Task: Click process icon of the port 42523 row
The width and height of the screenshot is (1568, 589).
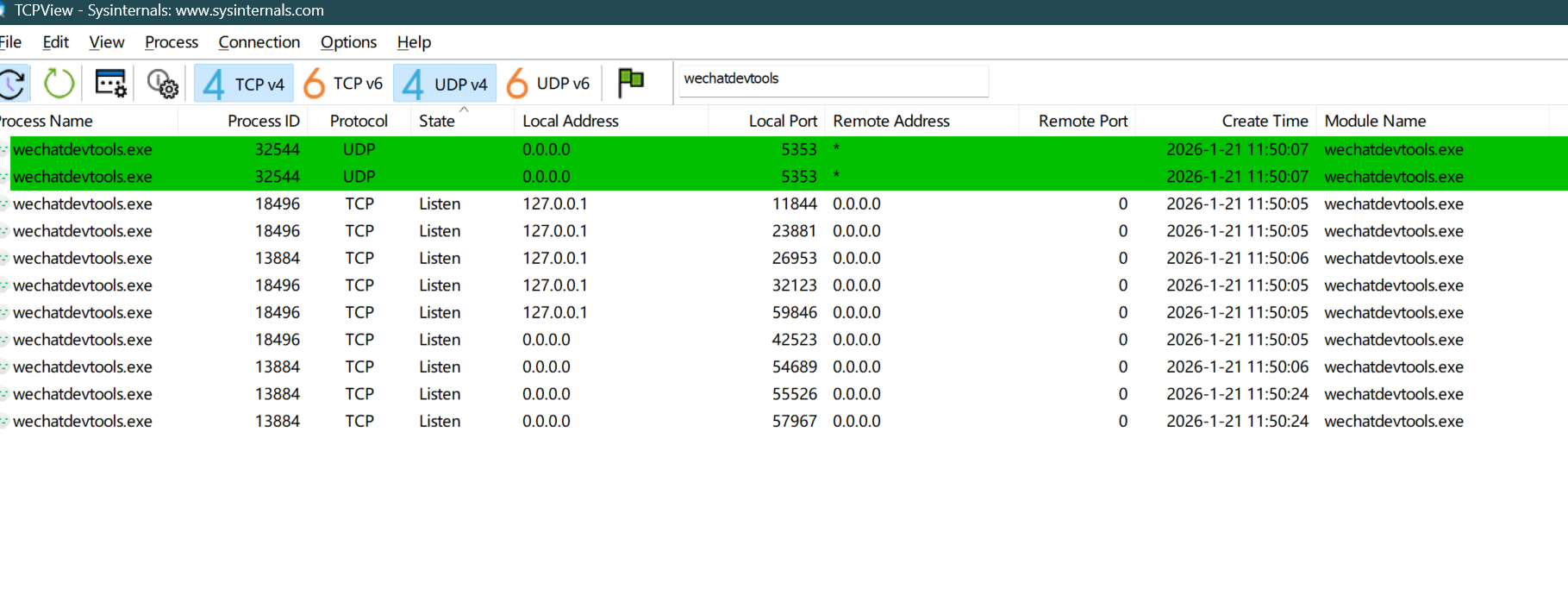Action: coord(4,340)
